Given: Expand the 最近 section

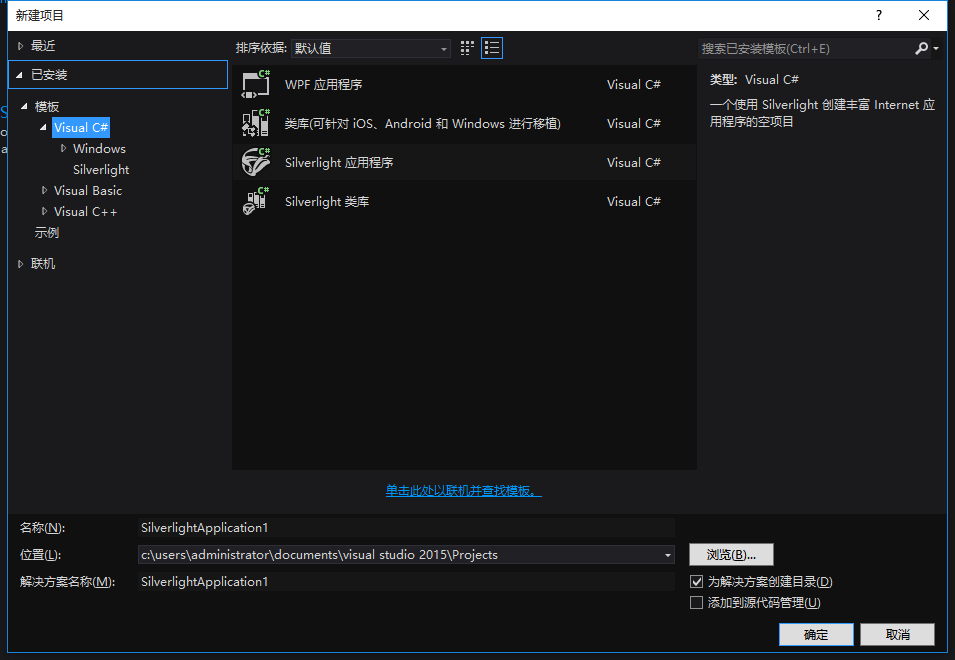Looking at the screenshot, I should pyautogui.click(x=20, y=46).
